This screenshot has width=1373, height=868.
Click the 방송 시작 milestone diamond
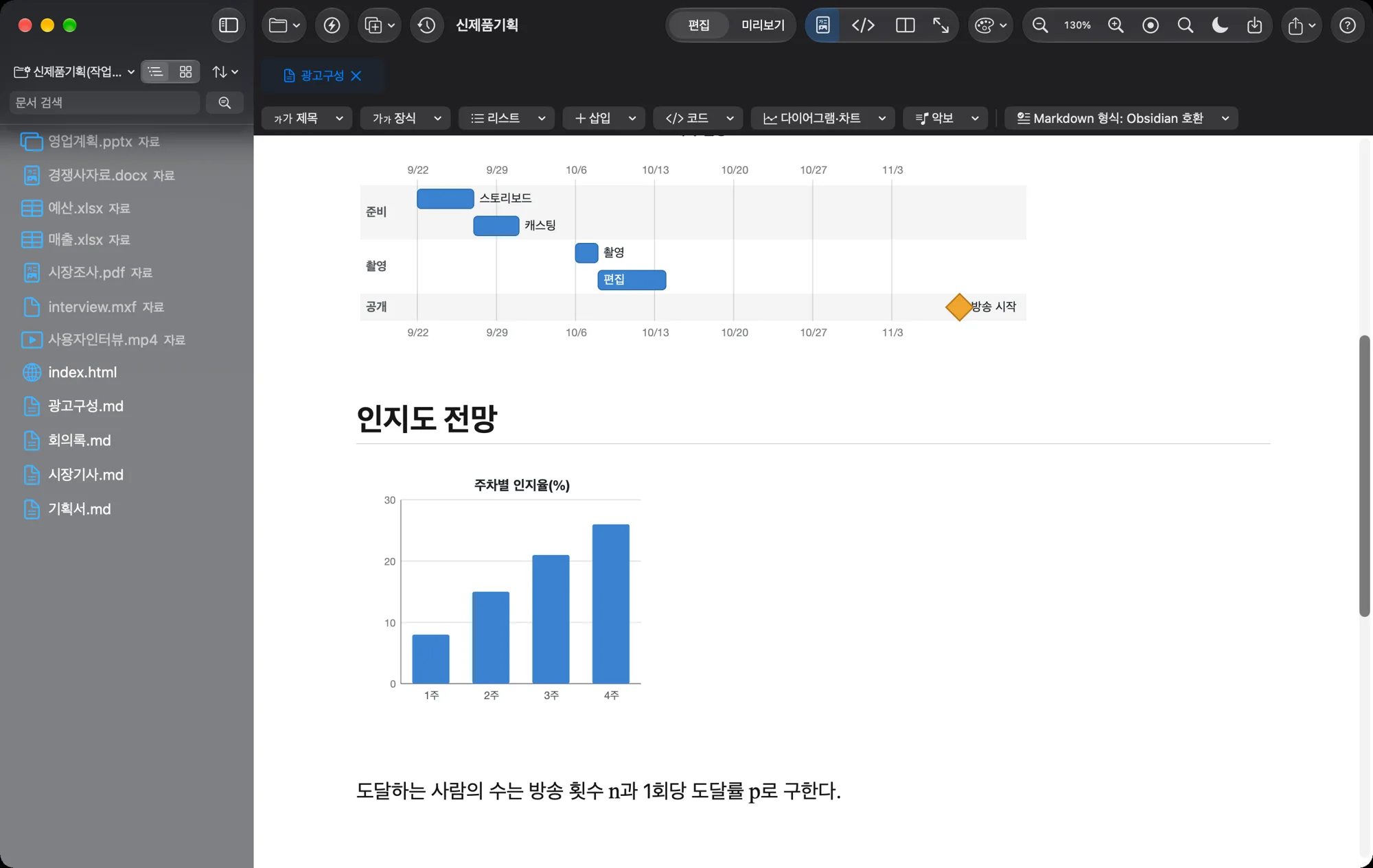[x=958, y=307]
